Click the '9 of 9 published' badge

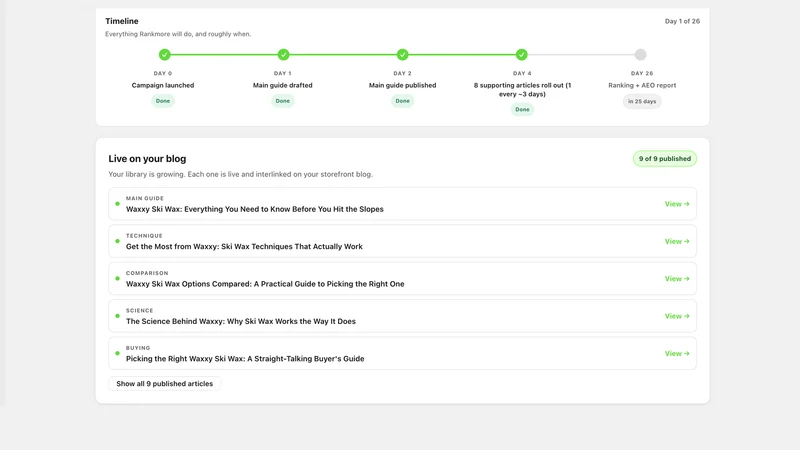[665, 159]
